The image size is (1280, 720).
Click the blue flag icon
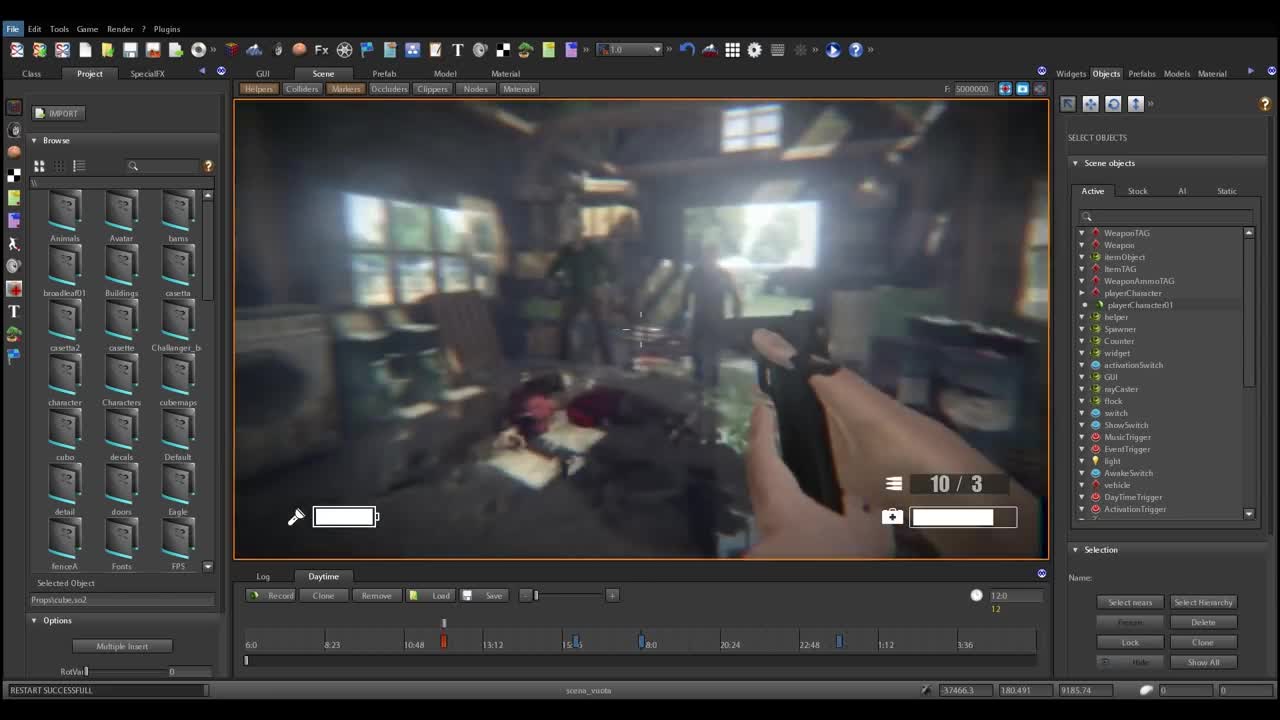pos(367,50)
